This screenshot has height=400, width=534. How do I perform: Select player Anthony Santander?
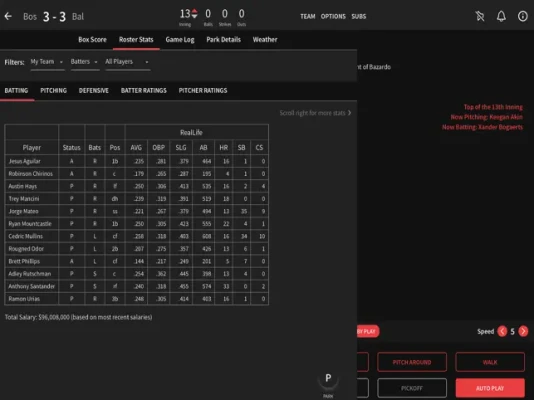coord(31,286)
